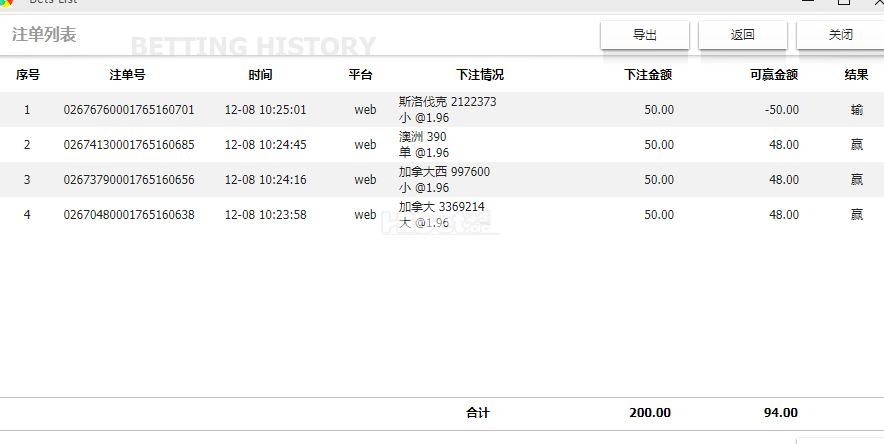Click the 澳洲 390 bet details
The image size is (884, 444).
423,137
